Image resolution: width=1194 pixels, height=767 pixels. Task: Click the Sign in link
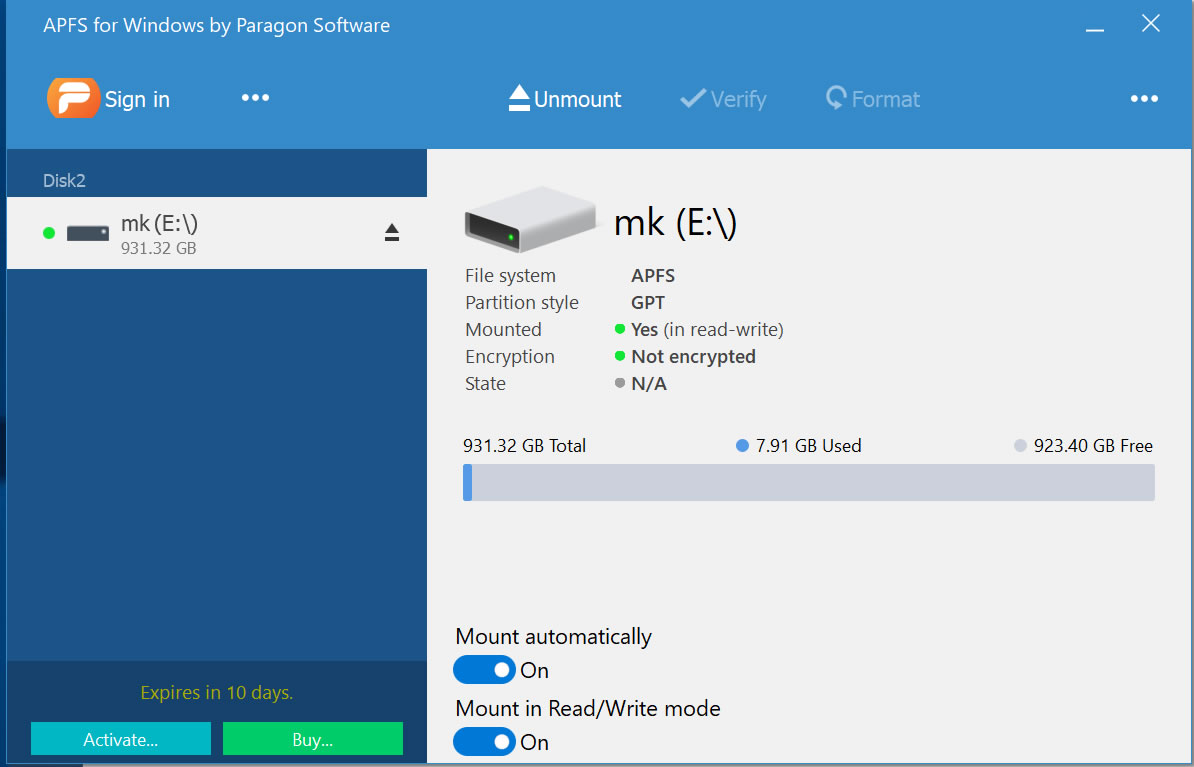[137, 99]
